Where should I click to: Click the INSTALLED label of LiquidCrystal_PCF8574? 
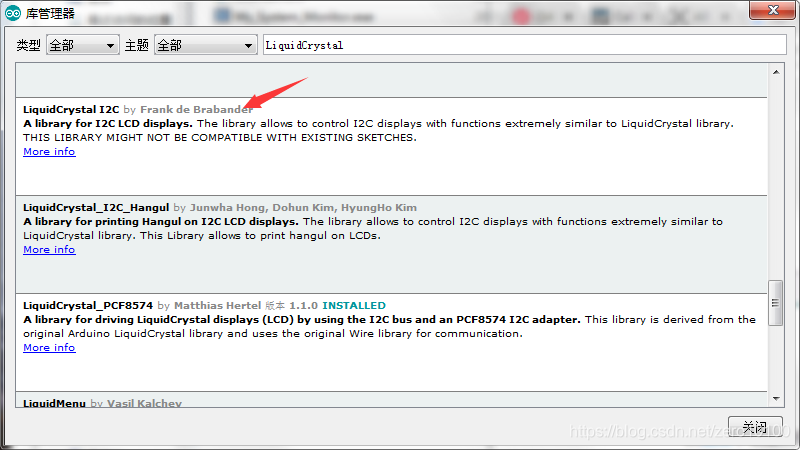coord(354,306)
